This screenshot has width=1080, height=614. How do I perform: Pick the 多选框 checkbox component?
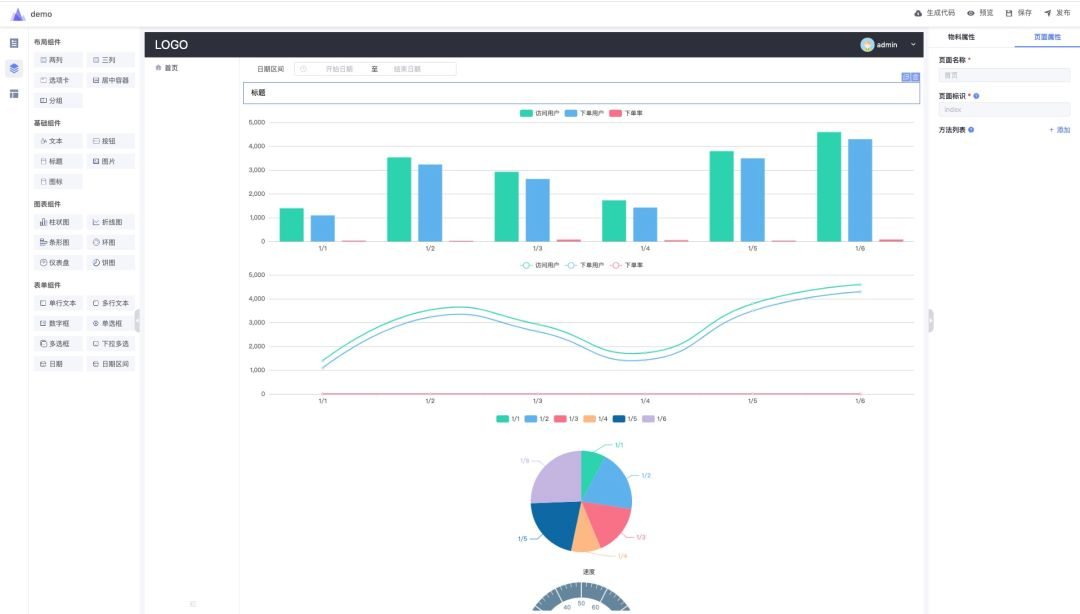(x=58, y=344)
